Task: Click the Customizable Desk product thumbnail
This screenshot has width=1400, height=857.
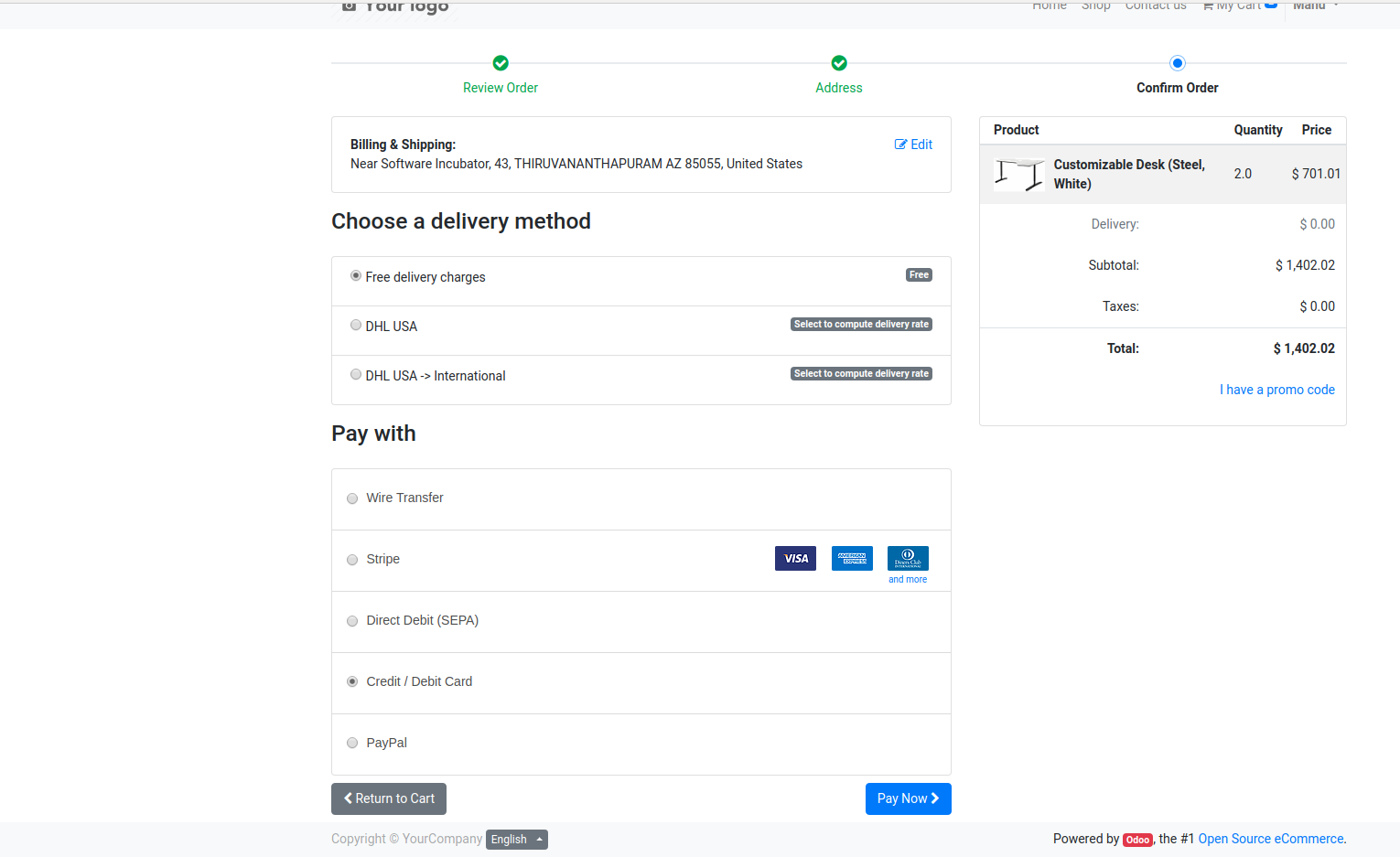Action: 1019,174
